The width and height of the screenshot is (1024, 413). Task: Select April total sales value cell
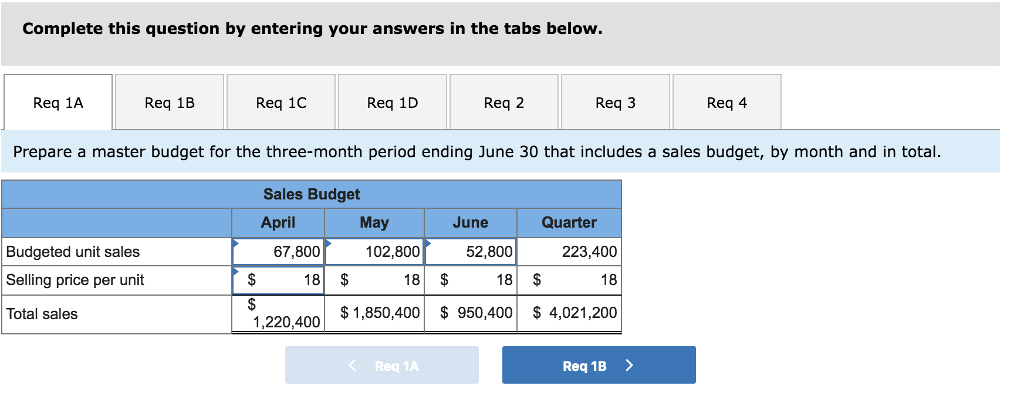click(x=278, y=314)
